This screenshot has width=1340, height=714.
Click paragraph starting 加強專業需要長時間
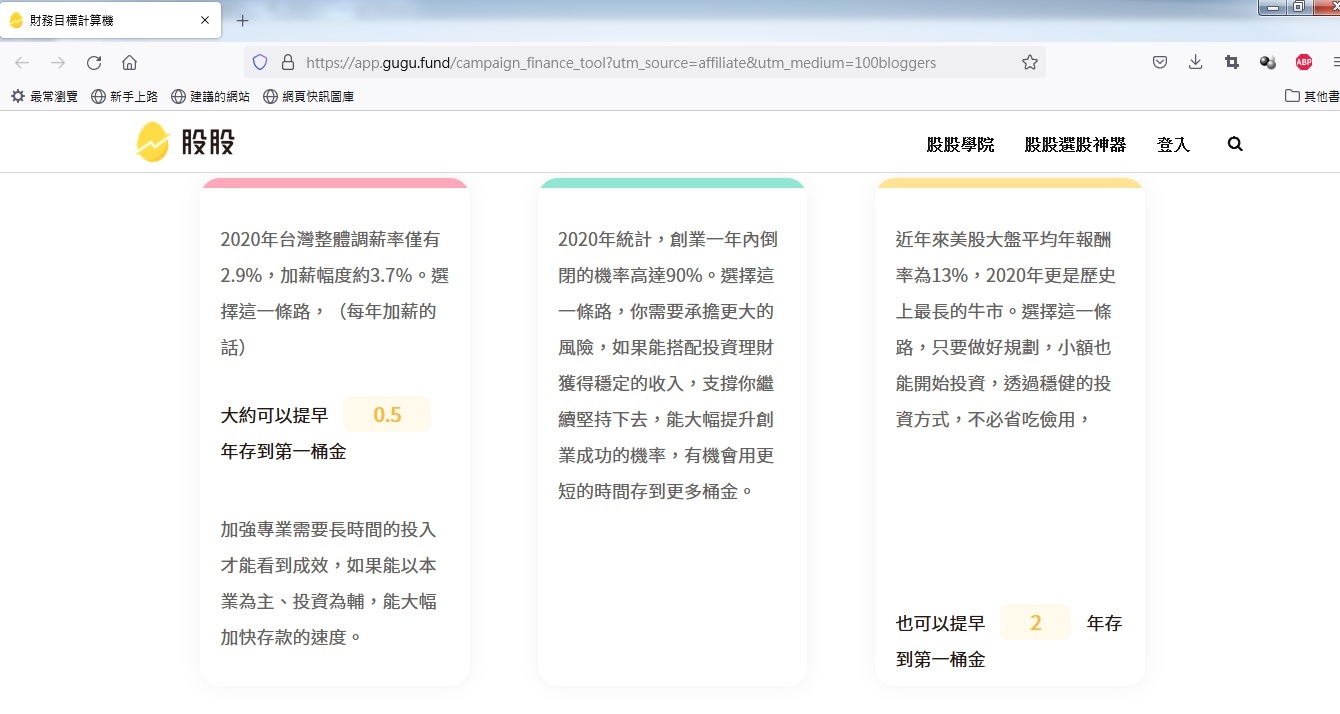point(329,583)
